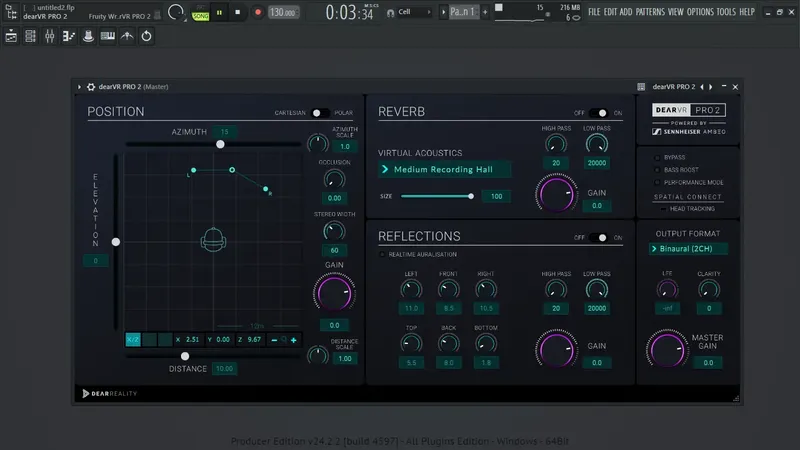Screen dimensions: 800x450
Task: Open the pattern list arrow
Action: 443,12
